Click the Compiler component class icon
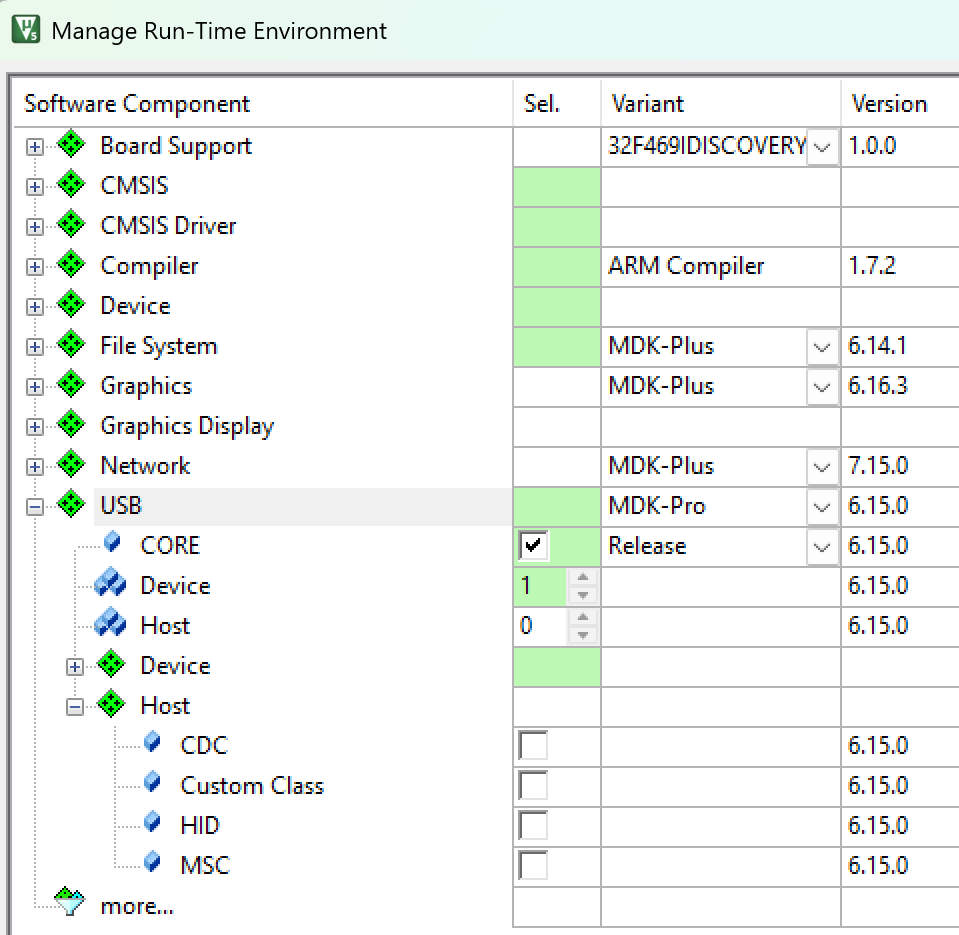Image resolution: width=959 pixels, height=935 pixels. click(x=72, y=264)
